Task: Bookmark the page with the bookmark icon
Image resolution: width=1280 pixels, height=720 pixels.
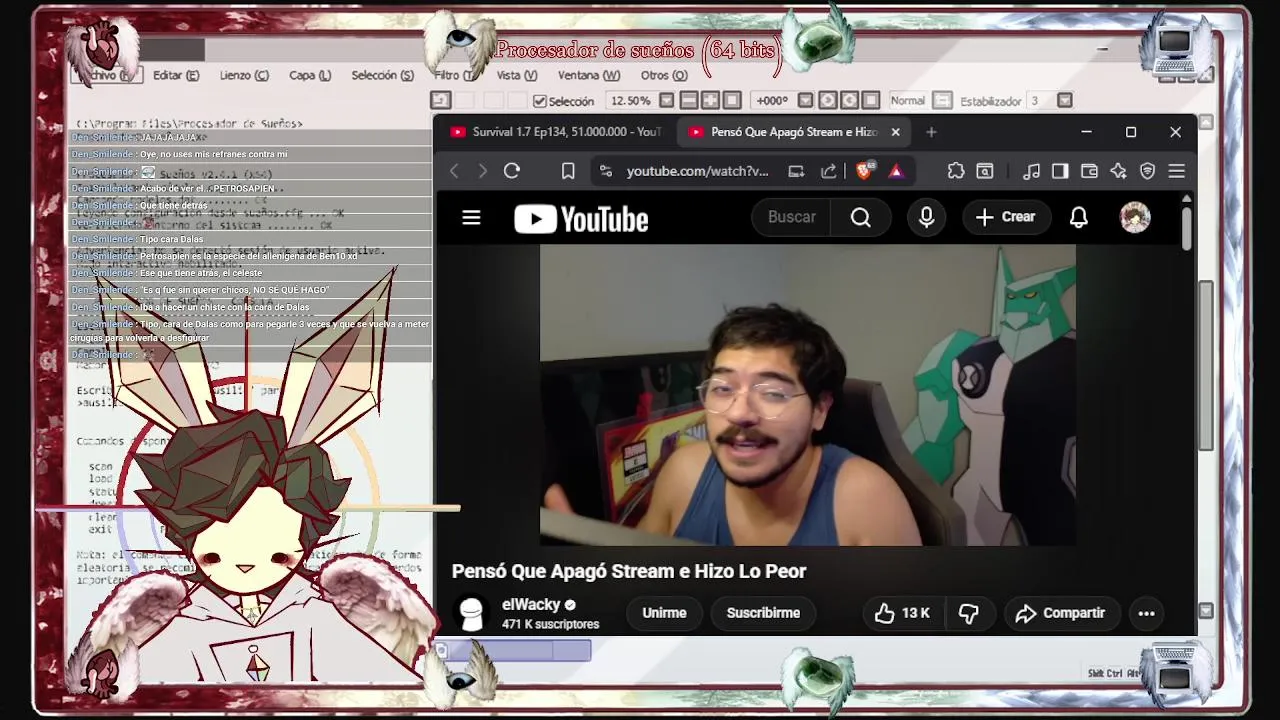Action: pos(568,171)
